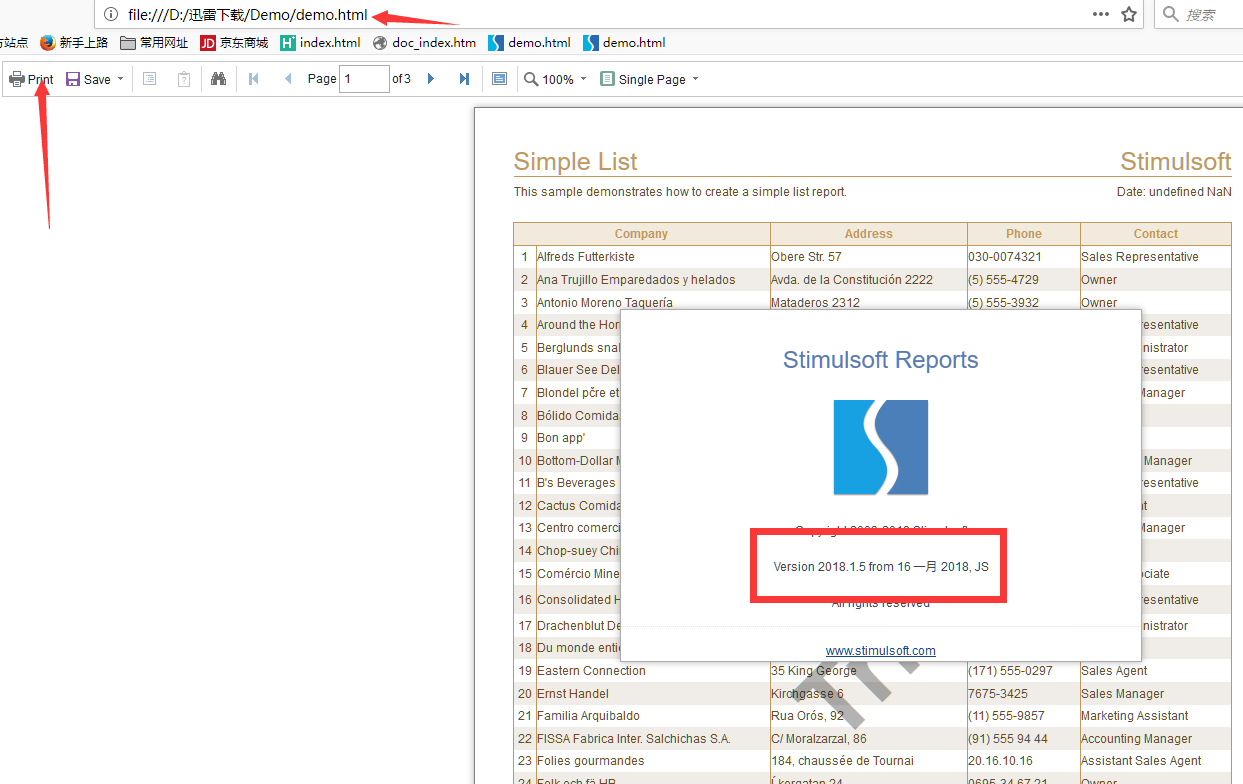Jump to last page of report
Image resolution: width=1243 pixels, height=784 pixels.
point(464,79)
